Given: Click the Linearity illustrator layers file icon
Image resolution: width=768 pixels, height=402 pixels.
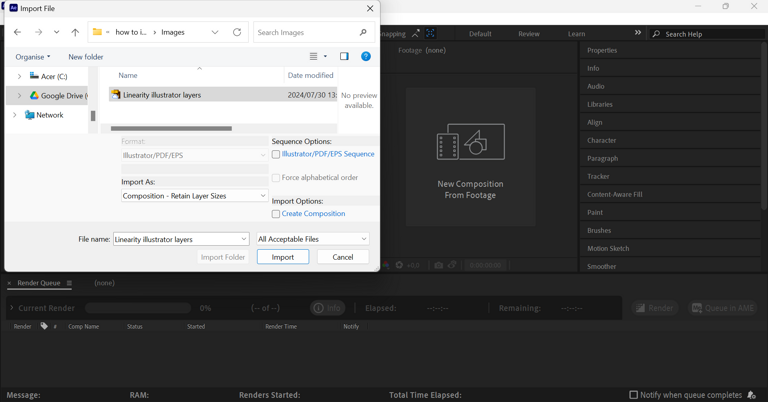Looking at the screenshot, I should coord(116,95).
